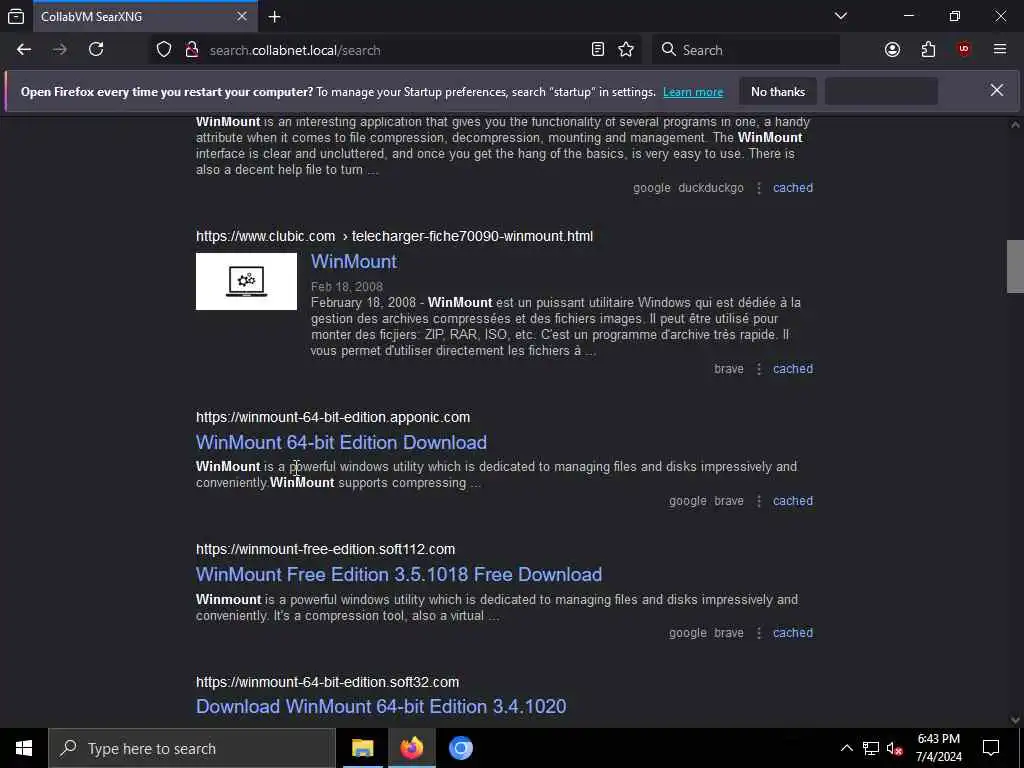Screen dimensions: 1024x768
Task: Open the Firefox application menu
Action: (999, 50)
